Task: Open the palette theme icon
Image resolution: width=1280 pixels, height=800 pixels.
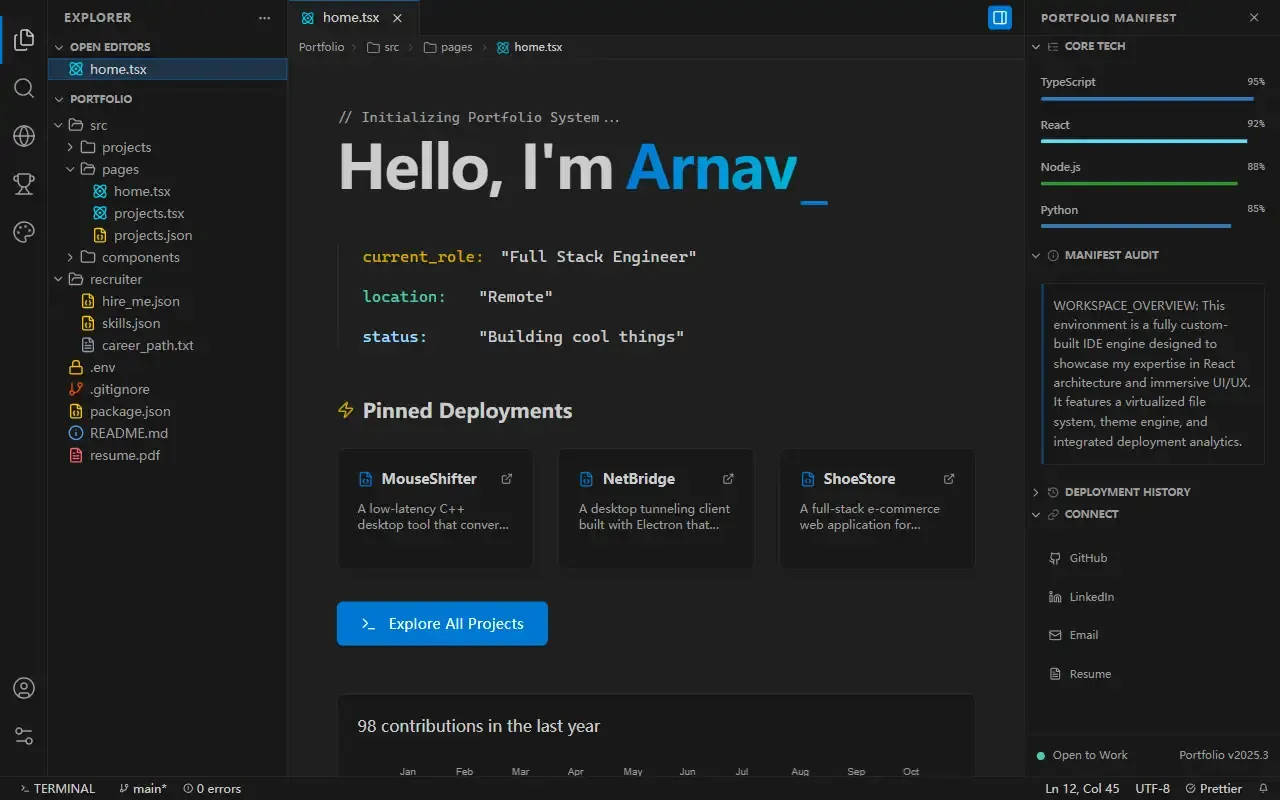Action: [x=24, y=232]
